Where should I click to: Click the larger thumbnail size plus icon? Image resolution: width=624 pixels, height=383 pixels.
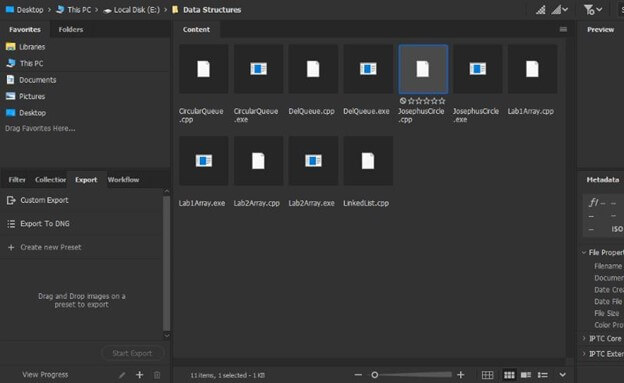pos(461,375)
